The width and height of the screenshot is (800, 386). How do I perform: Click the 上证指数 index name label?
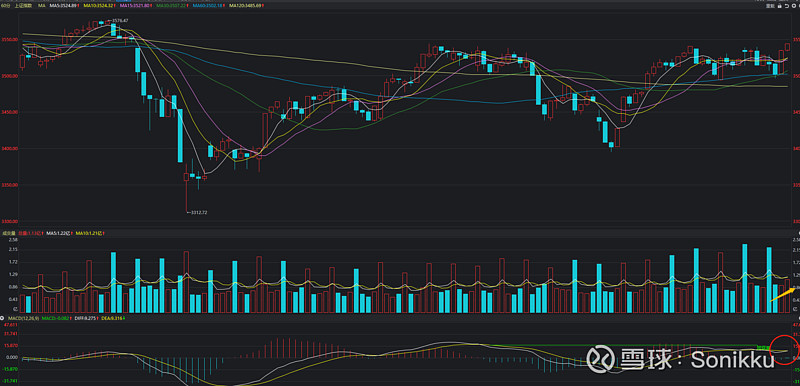pos(23,6)
